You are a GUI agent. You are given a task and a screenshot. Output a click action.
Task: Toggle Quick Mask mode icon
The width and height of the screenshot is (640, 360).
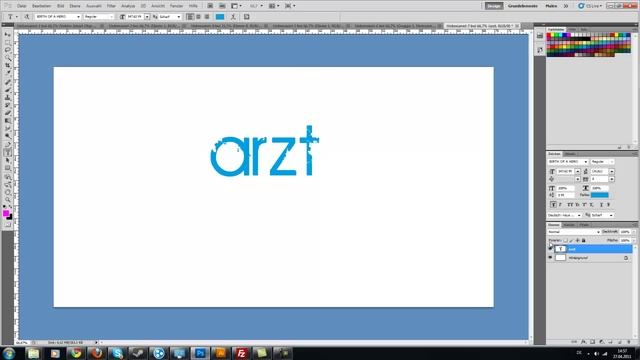click(x=8, y=224)
